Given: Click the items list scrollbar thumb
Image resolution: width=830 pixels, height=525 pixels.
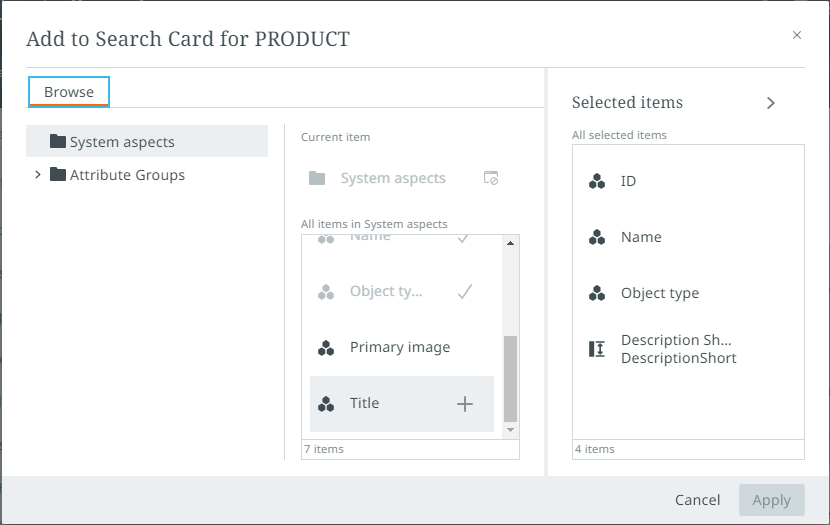Looking at the screenshot, I should [x=510, y=378].
